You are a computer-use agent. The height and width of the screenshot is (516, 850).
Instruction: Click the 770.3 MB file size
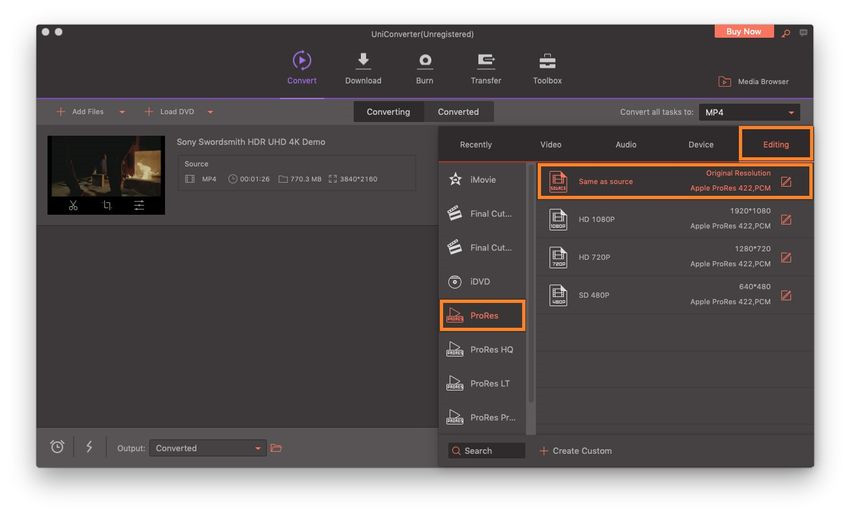click(x=306, y=179)
